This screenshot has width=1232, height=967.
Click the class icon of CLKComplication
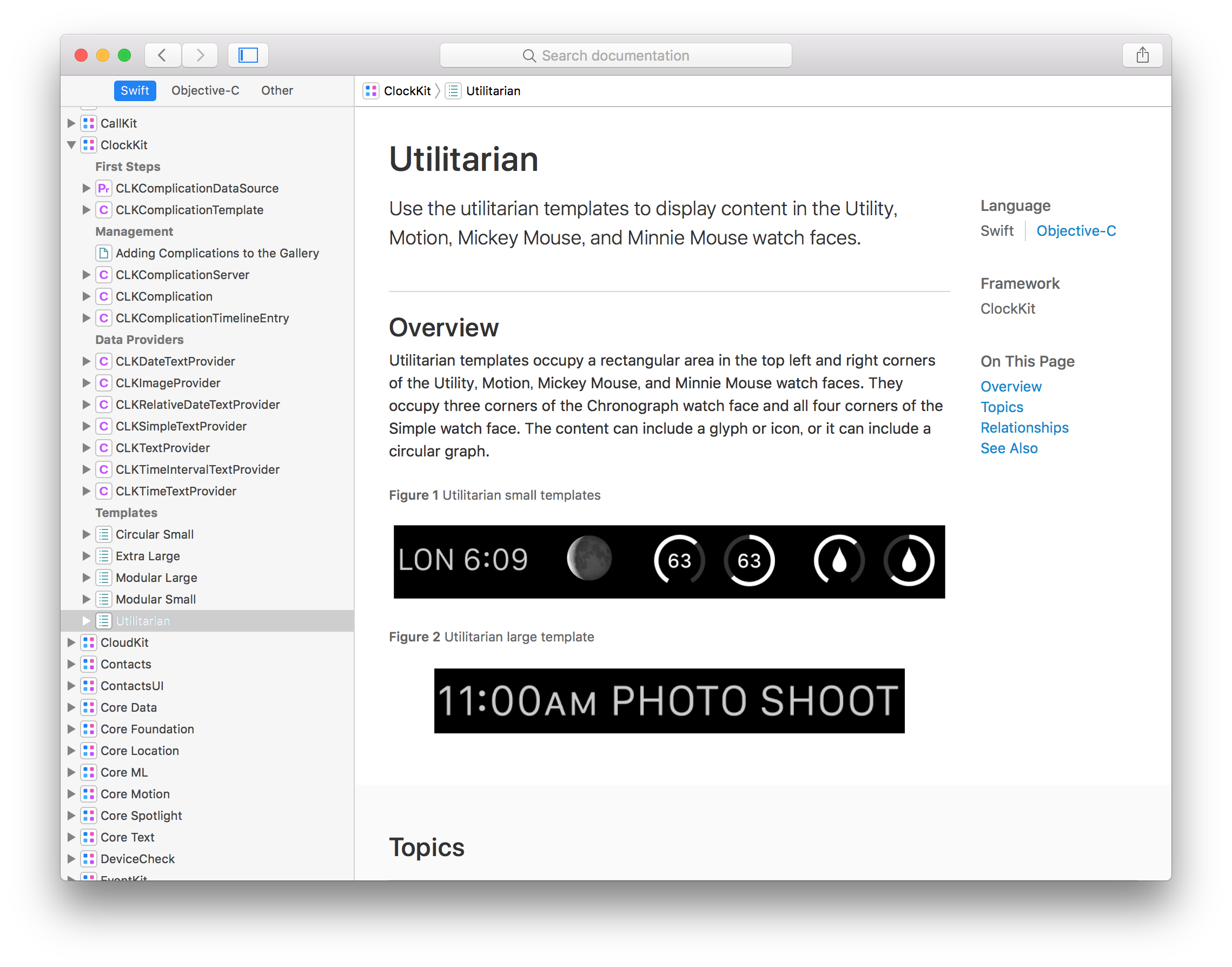pos(104,296)
